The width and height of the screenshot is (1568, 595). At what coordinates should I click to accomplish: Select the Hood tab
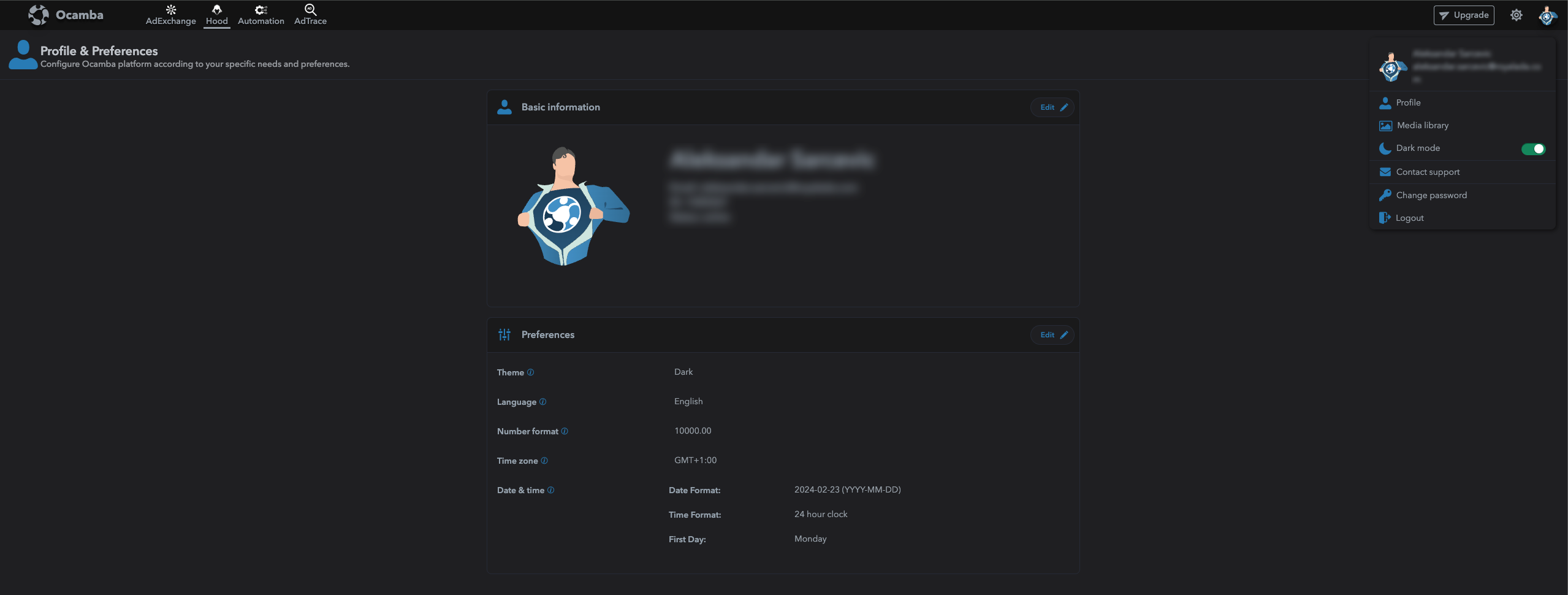tap(216, 15)
